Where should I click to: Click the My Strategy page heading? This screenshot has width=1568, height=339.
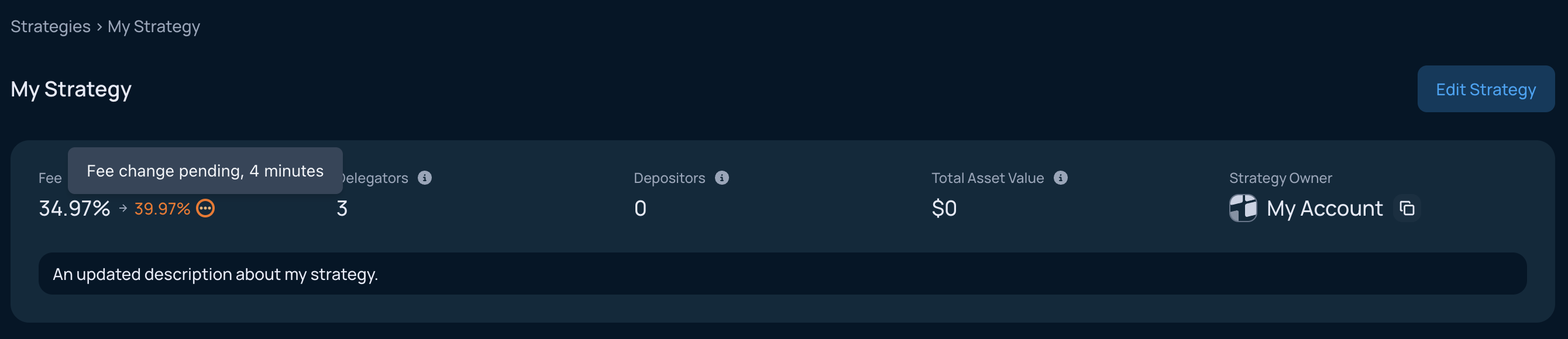(71, 89)
